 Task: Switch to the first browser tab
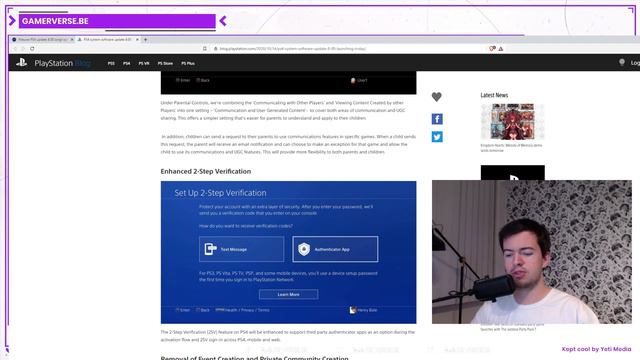[42, 40]
